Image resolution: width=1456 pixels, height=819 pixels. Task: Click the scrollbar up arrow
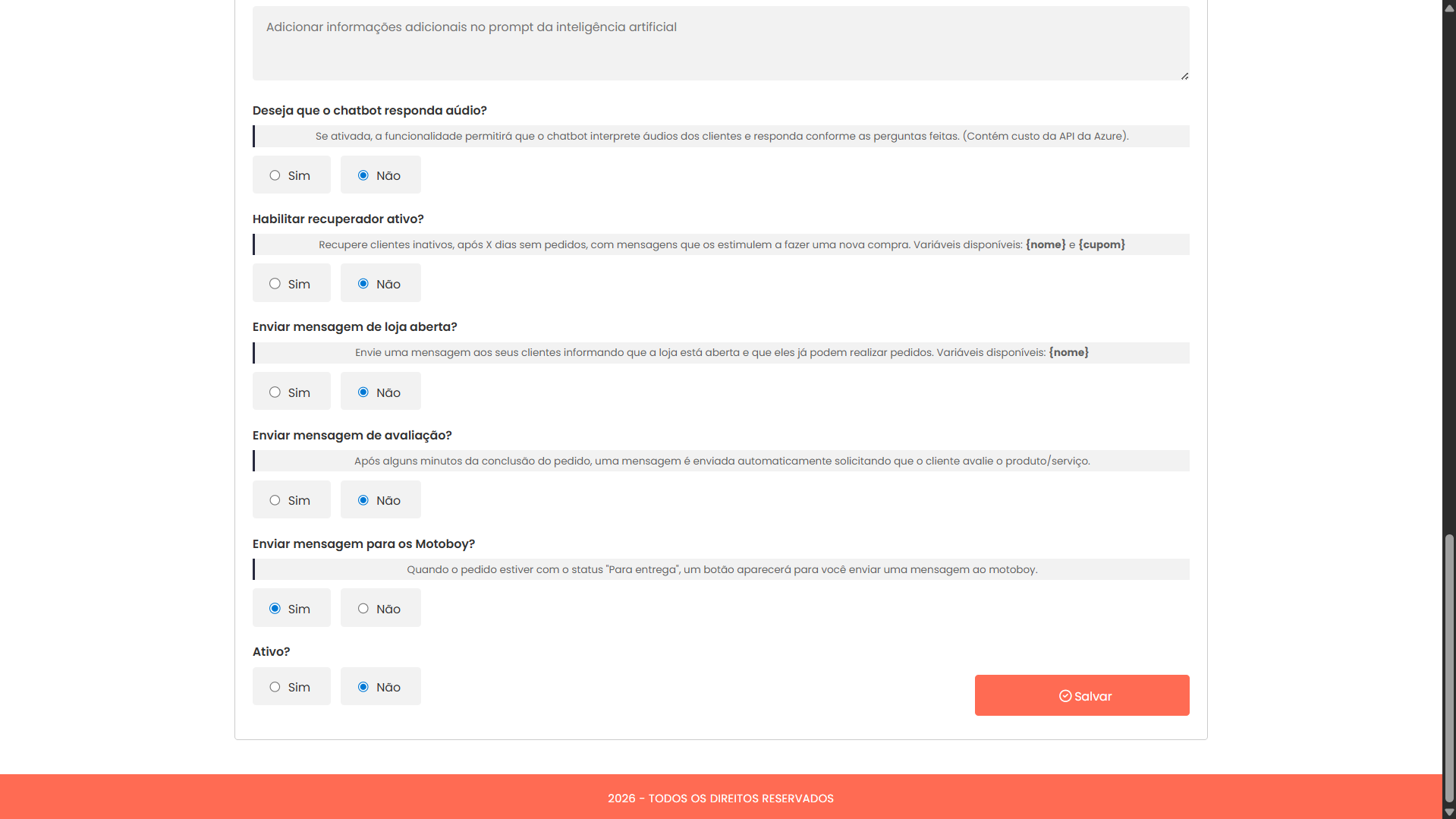(1448, 7)
